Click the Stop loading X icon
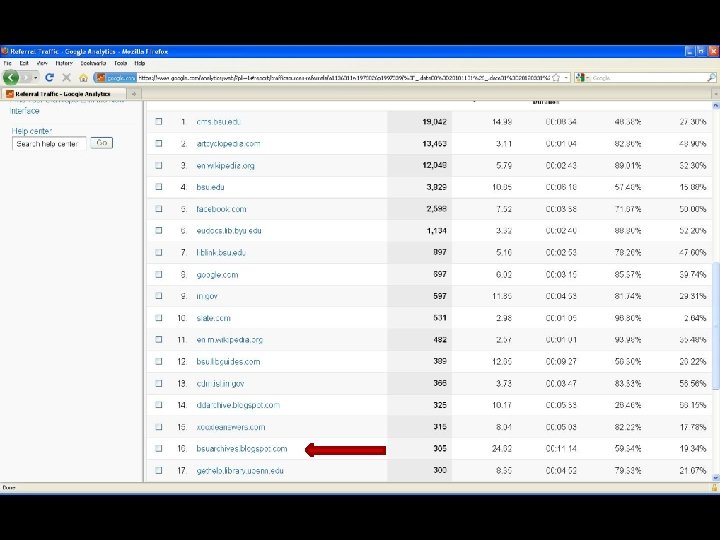This screenshot has width=720, height=540. [67, 78]
